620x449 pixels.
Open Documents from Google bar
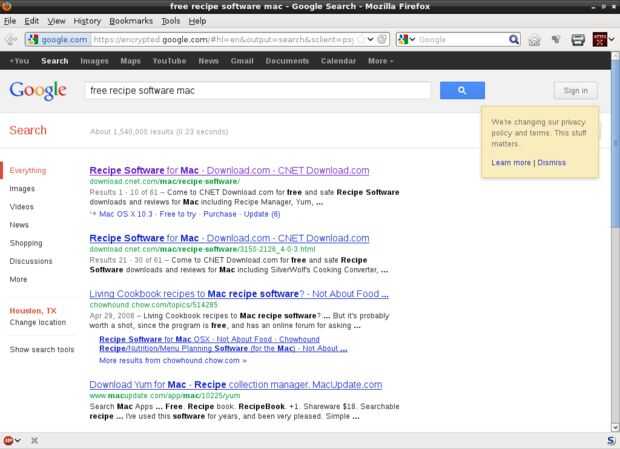[287, 61]
